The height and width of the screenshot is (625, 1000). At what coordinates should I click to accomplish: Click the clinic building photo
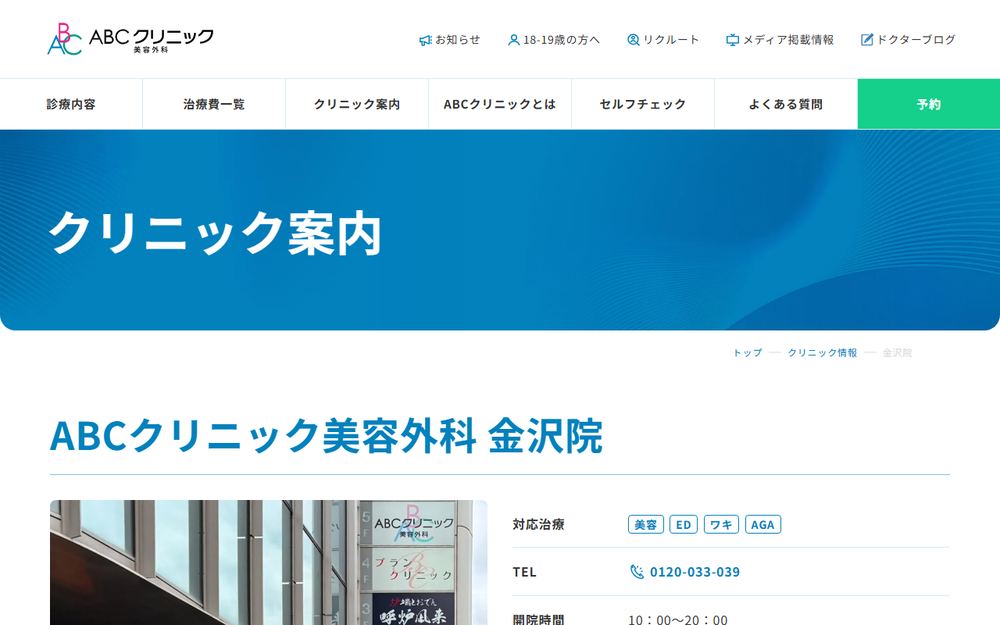coord(268,562)
